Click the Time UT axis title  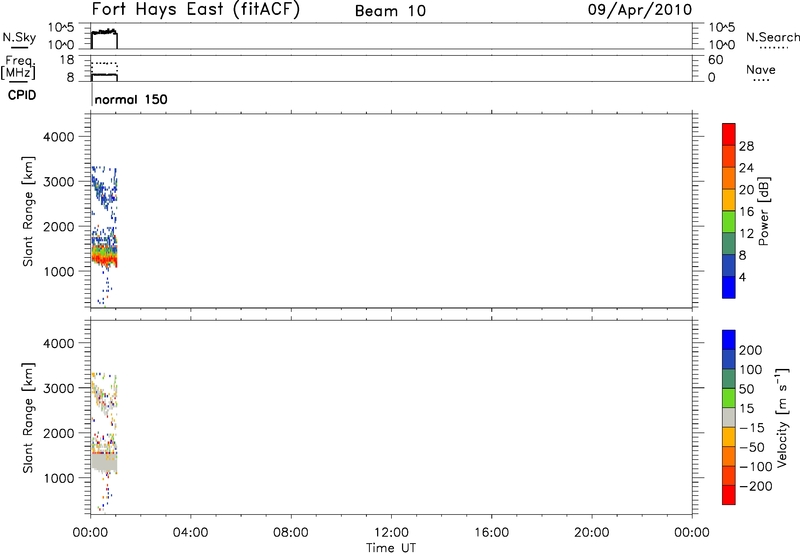pos(391,548)
